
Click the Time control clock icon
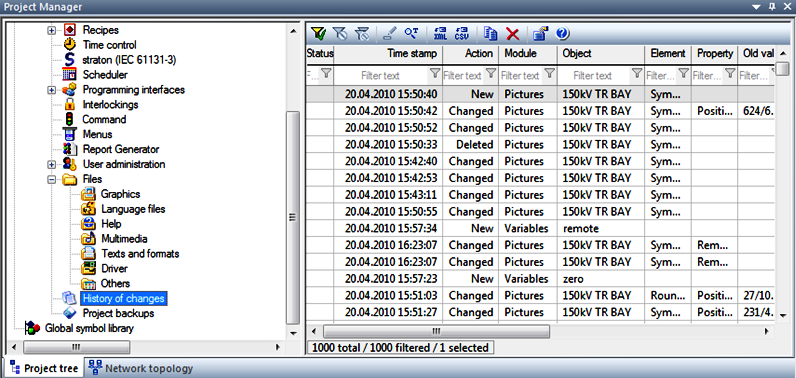(70, 45)
